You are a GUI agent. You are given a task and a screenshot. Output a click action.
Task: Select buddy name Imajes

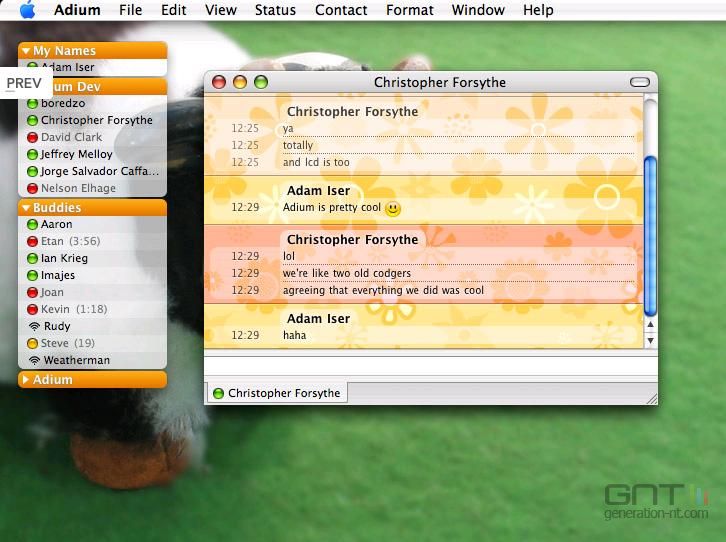pos(58,275)
